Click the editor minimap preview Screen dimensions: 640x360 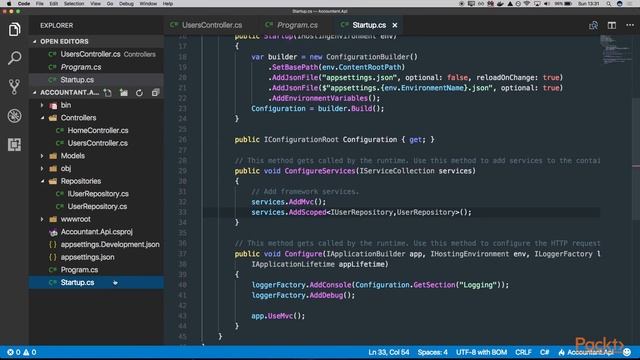[616, 50]
